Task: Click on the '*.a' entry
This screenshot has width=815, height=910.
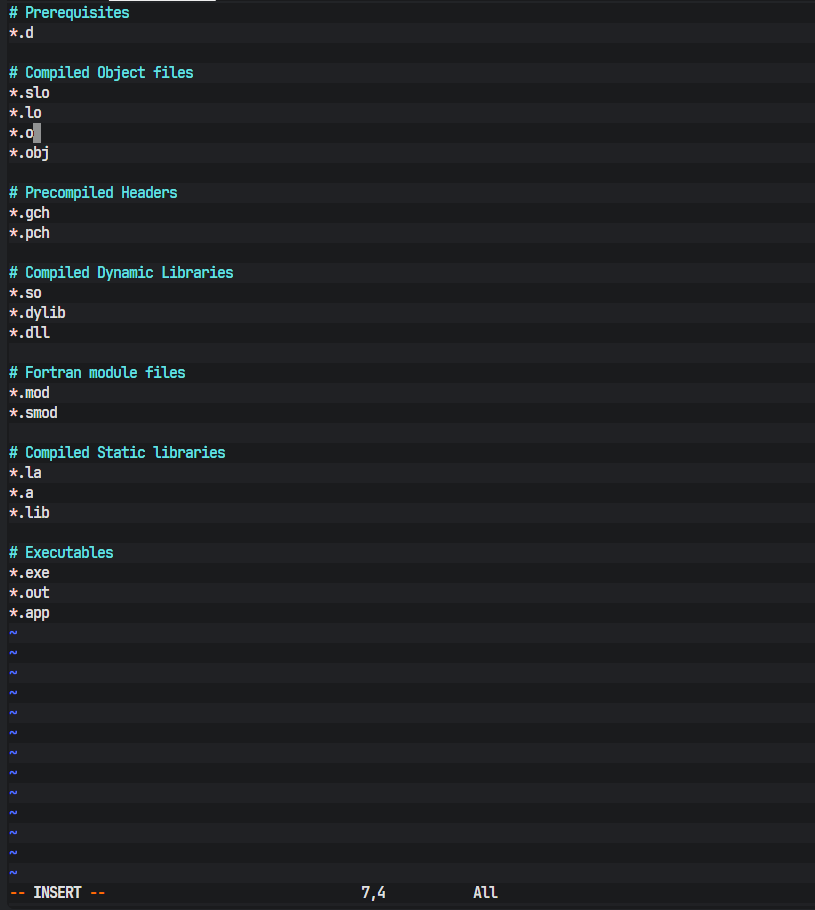Action: click(21, 493)
